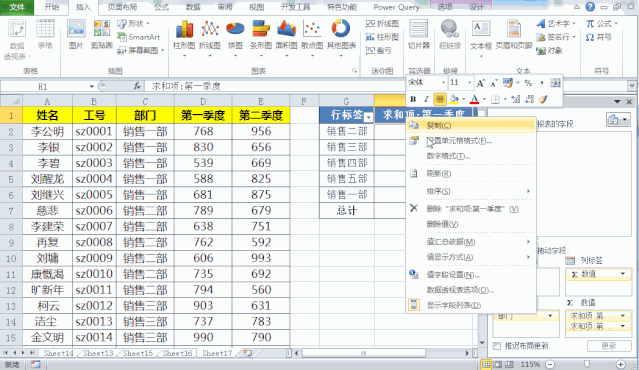This screenshot has height=370, width=639.
Task: Insert Win/Loss sparkline (盈亏)
Action: 378,51
